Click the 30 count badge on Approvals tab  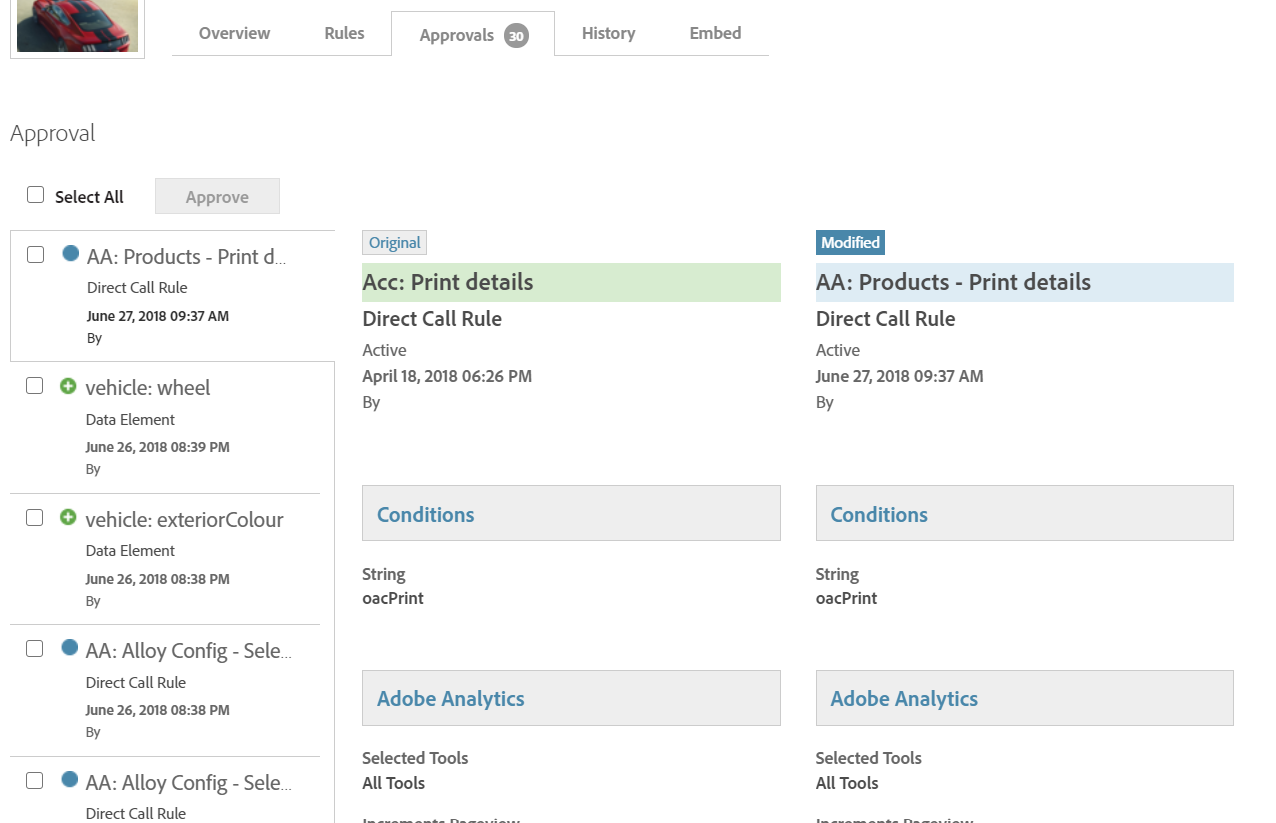pos(516,35)
